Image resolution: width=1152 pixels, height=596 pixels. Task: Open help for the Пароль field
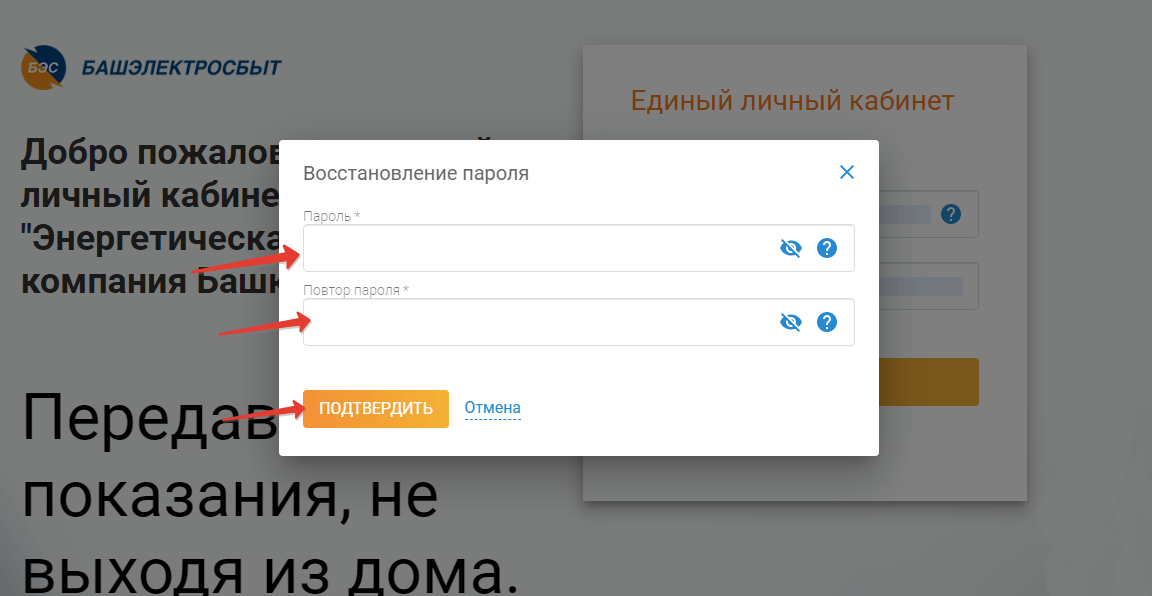(x=827, y=248)
